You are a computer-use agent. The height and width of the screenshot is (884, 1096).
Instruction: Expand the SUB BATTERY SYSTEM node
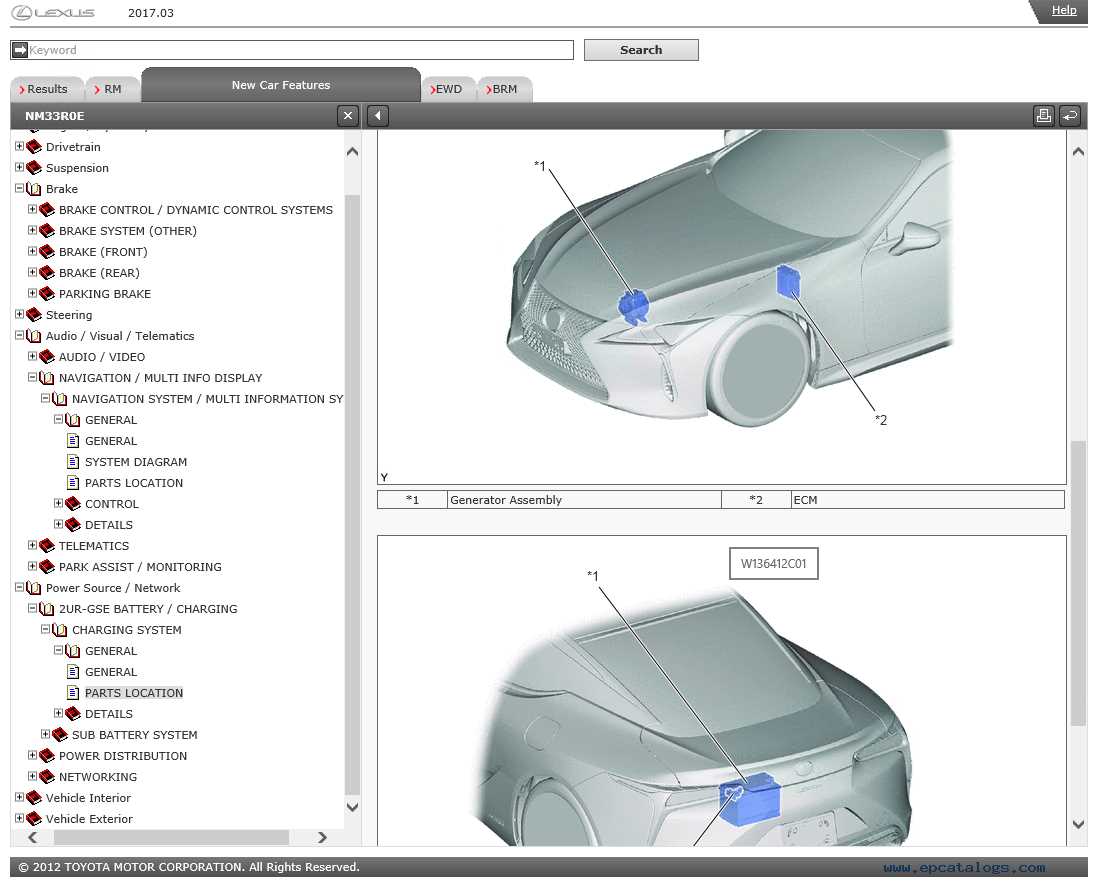(x=45, y=734)
